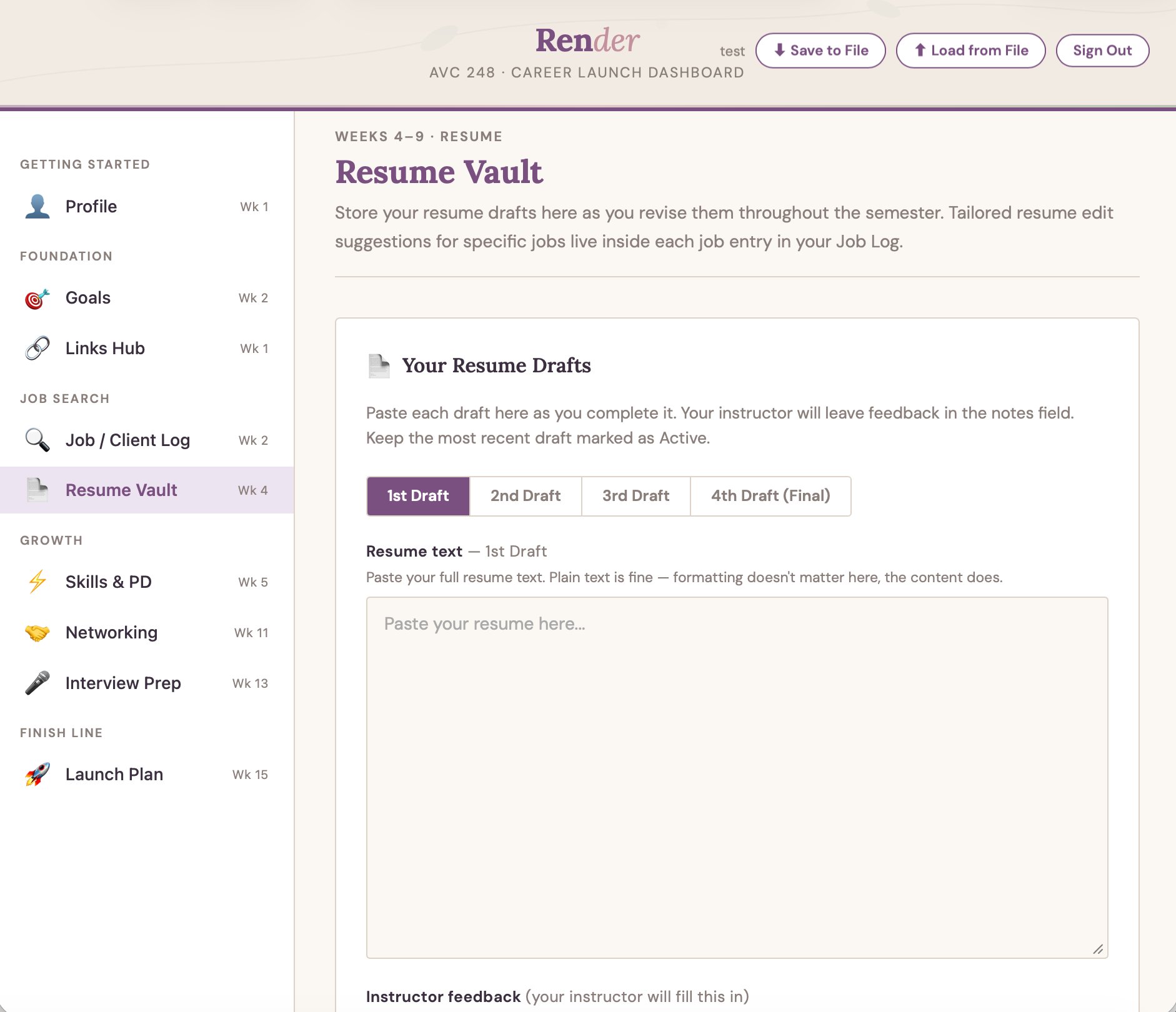1176x1012 pixels.
Task: Open Interview Prep from sidebar
Action: coord(147,683)
